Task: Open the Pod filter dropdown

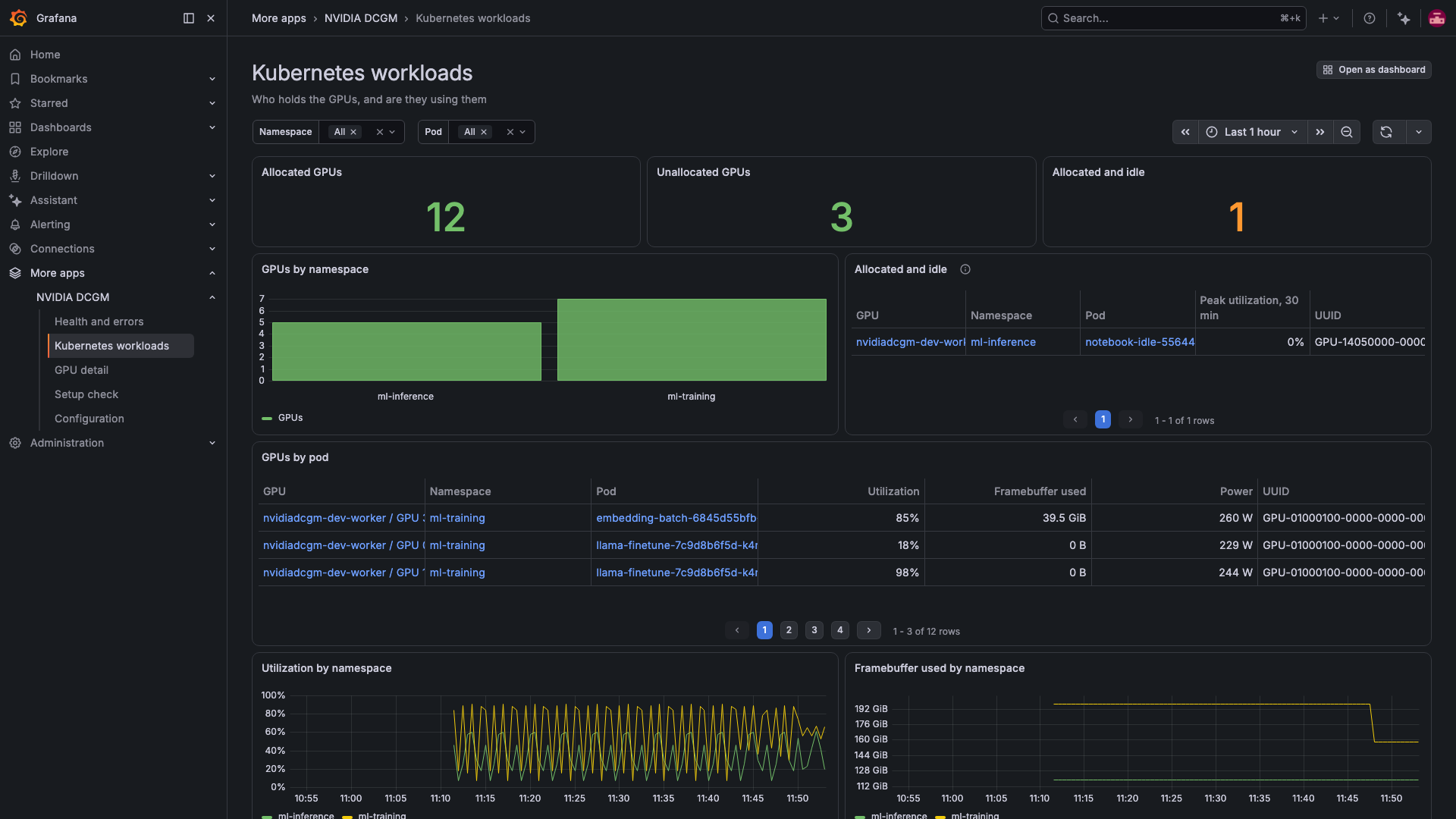Action: point(522,132)
